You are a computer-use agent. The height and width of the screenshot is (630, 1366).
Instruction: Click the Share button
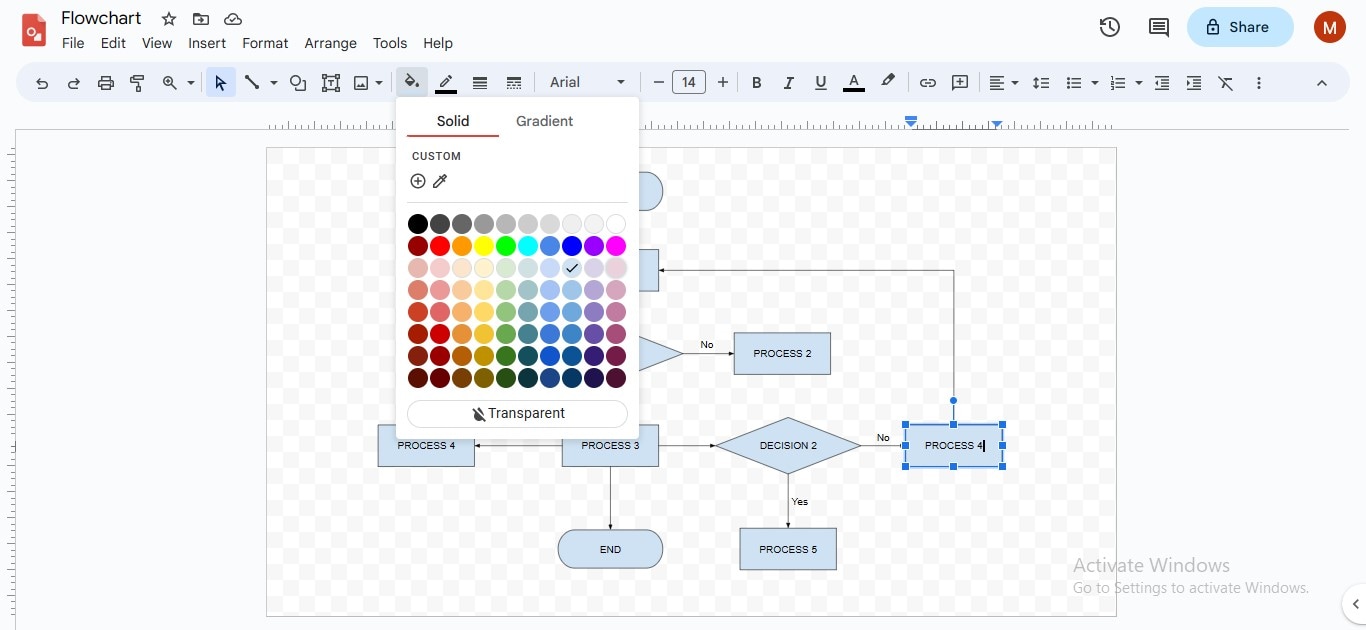(x=1240, y=27)
